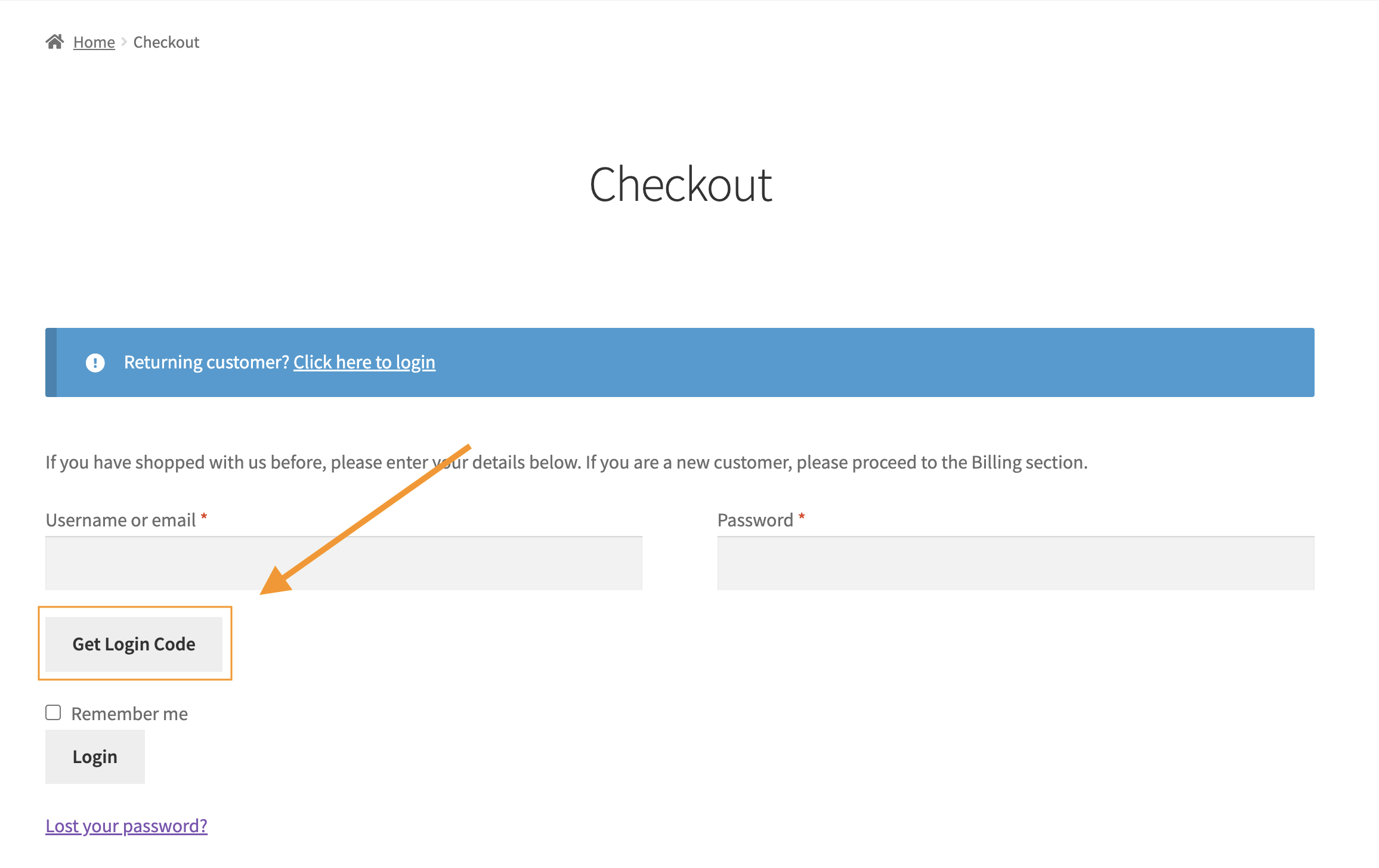Select the Checkout breadcrumb item

[166, 42]
